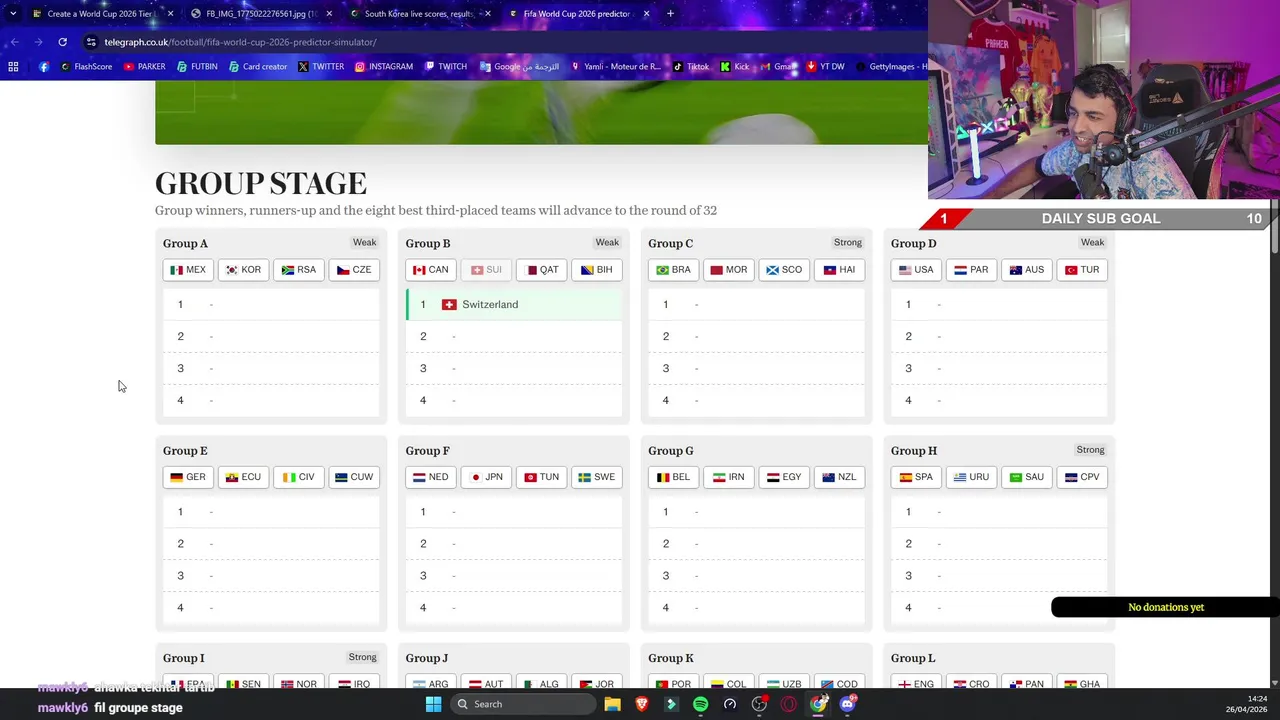This screenshot has width=1280, height=720.
Task: Open the Google translate bookmark
Action: (519, 67)
